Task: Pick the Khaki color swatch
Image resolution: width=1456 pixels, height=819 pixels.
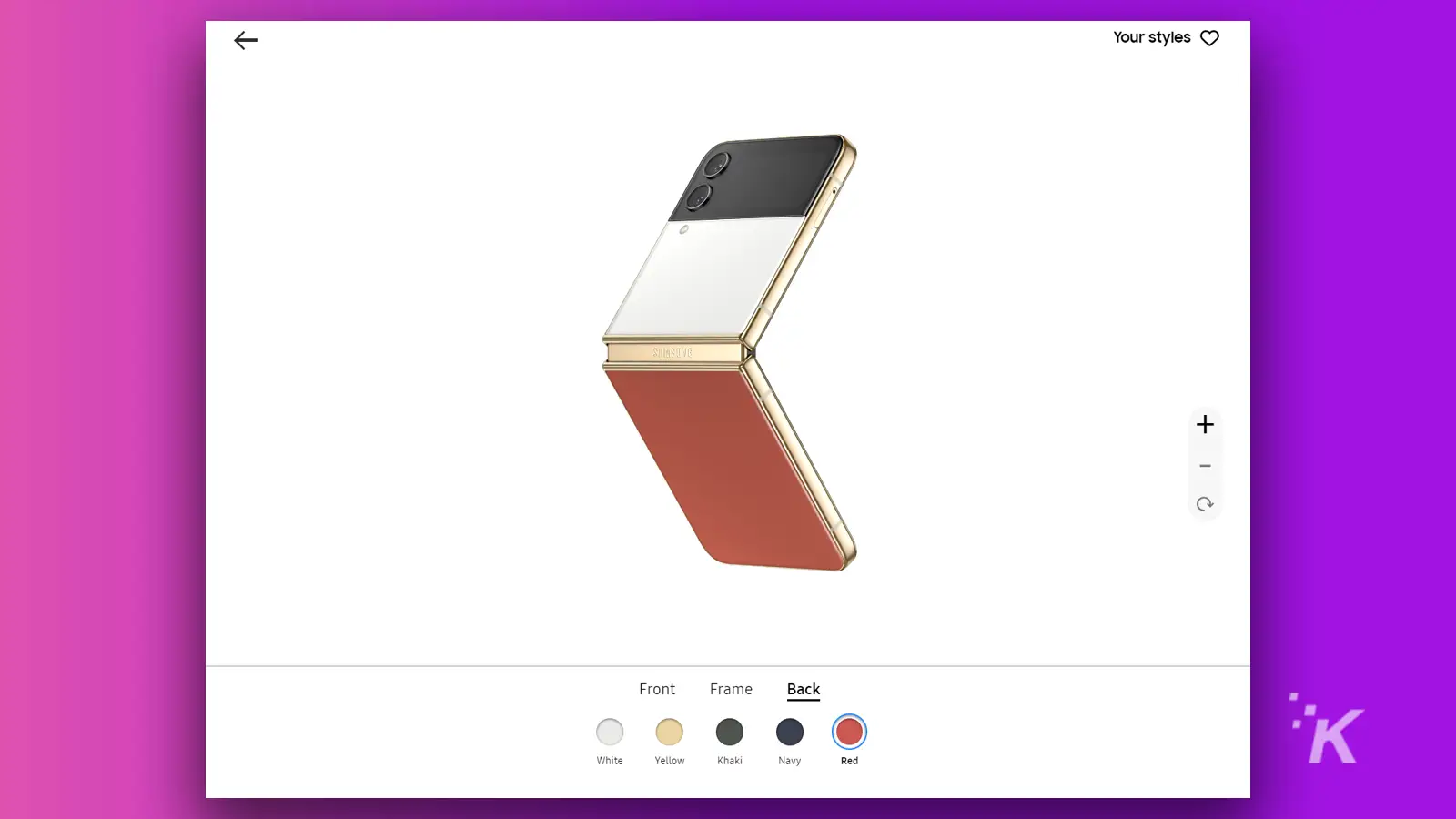Action: 730,732
